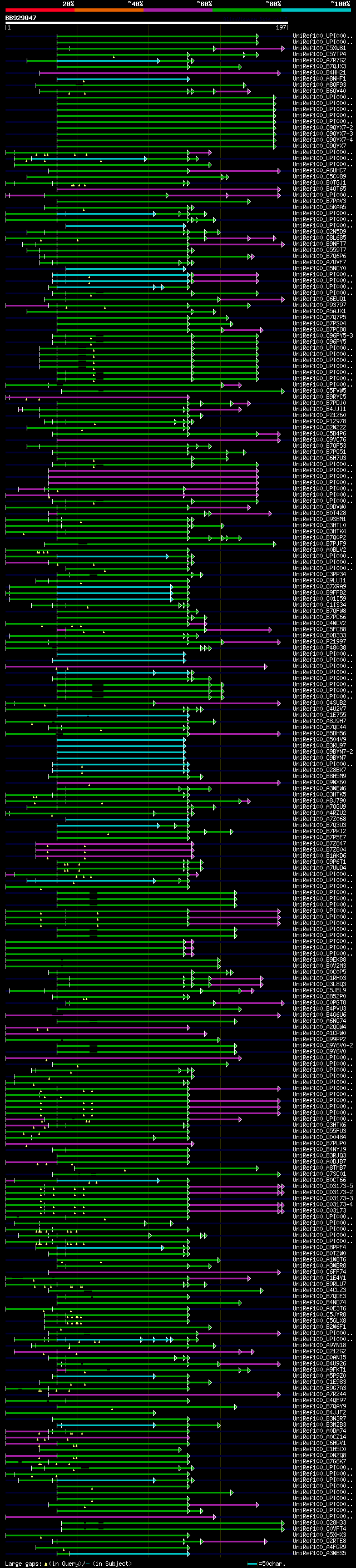
Task: Choose hit UniRef100_B0TGJ1
Action: [x=319, y=182]
